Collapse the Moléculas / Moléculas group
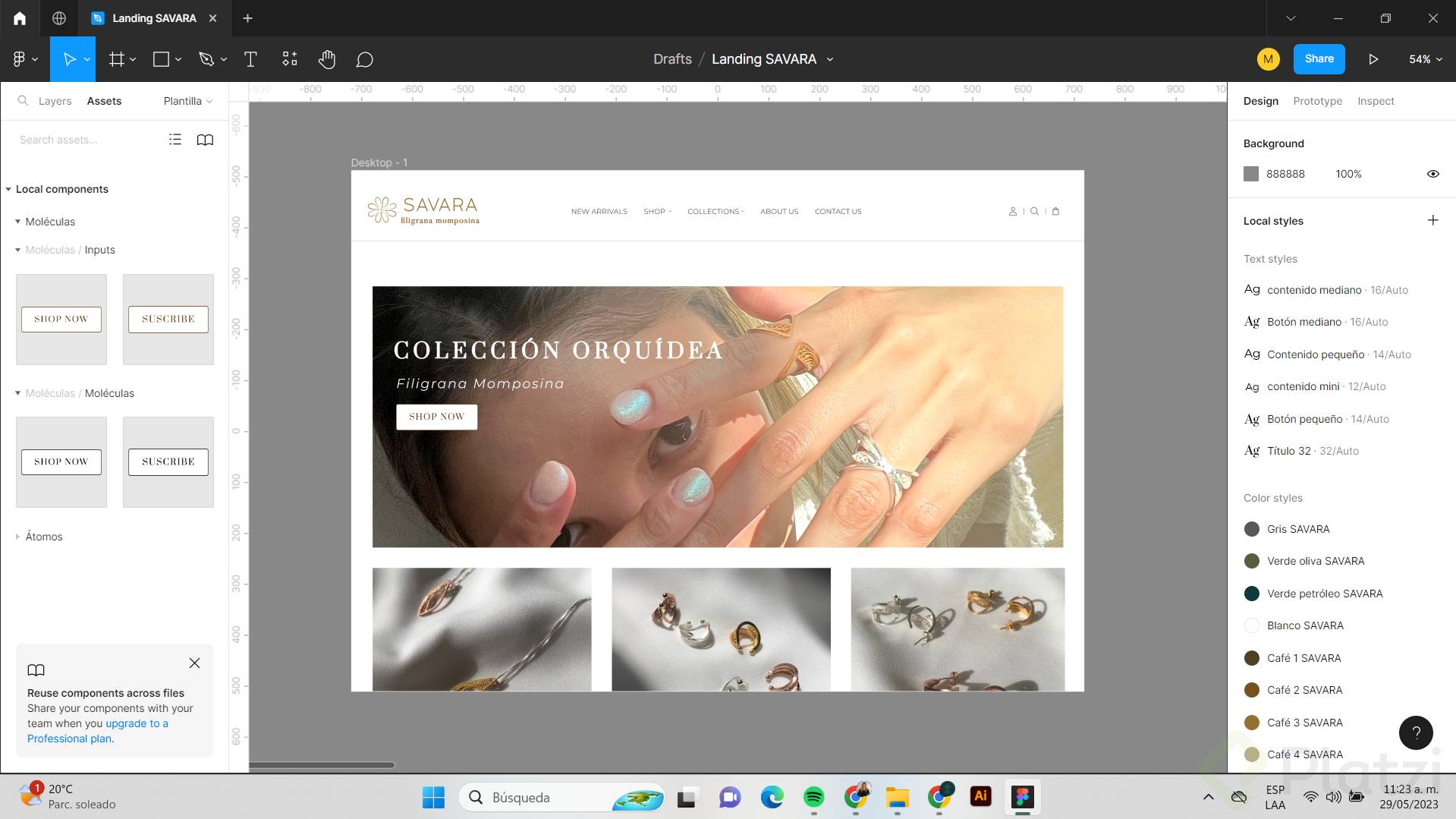The width and height of the screenshot is (1456, 819). click(17, 393)
